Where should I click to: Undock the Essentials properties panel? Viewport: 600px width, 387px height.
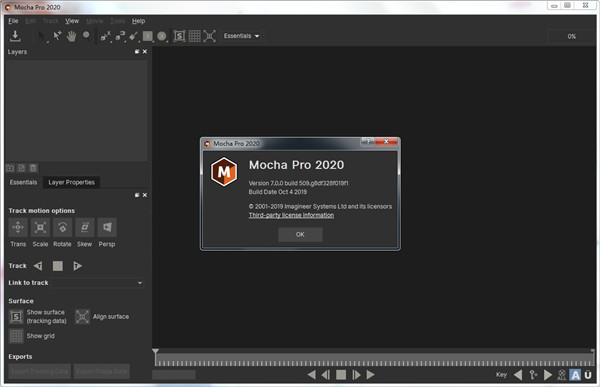tap(137, 195)
